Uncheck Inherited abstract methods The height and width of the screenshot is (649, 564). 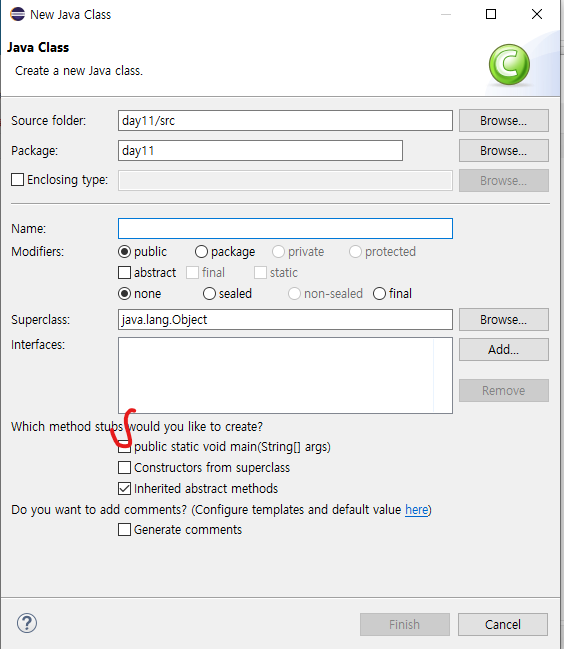coord(125,488)
